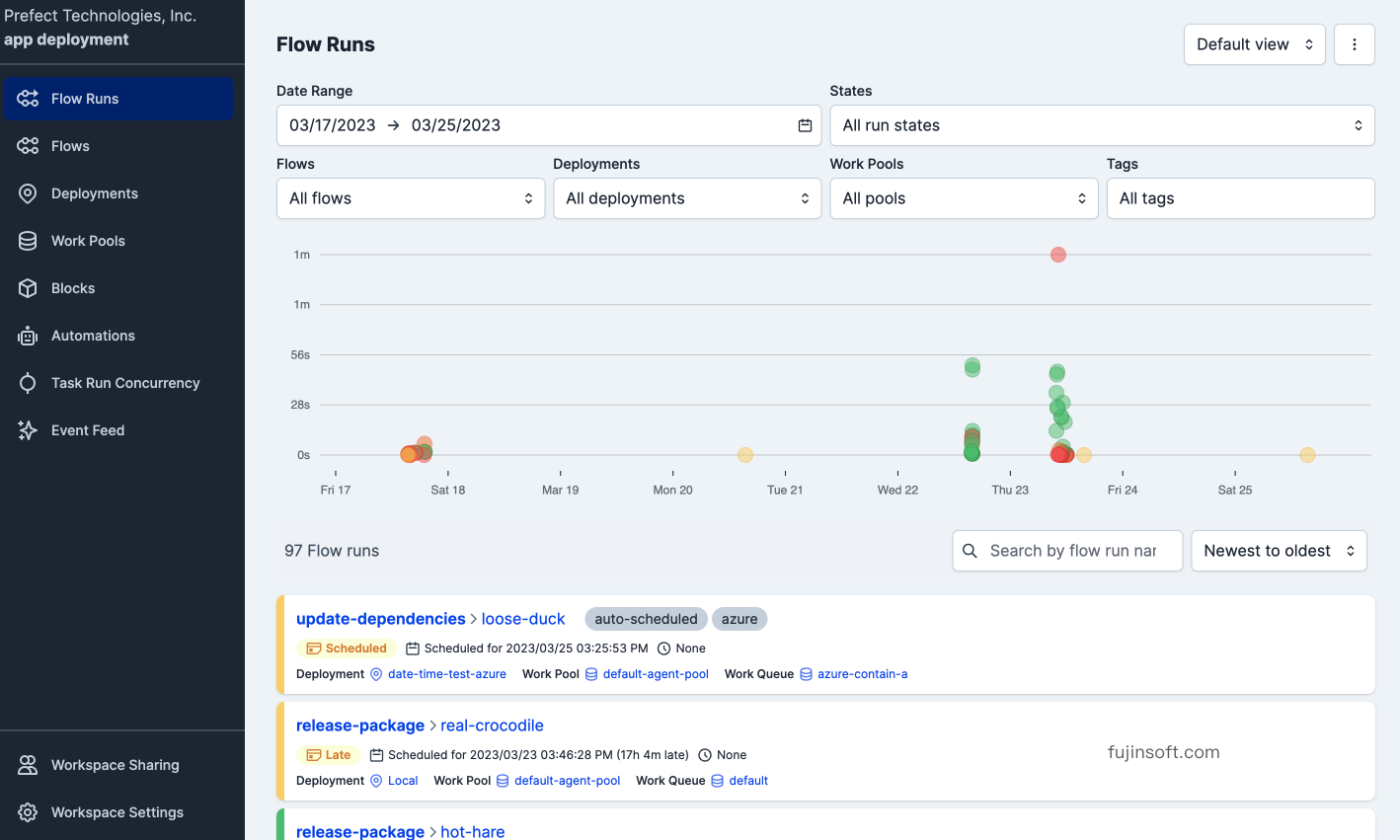Viewport: 1400px width, 840px height.
Task: Click the Deployments location-pin icon
Action: (x=28, y=193)
